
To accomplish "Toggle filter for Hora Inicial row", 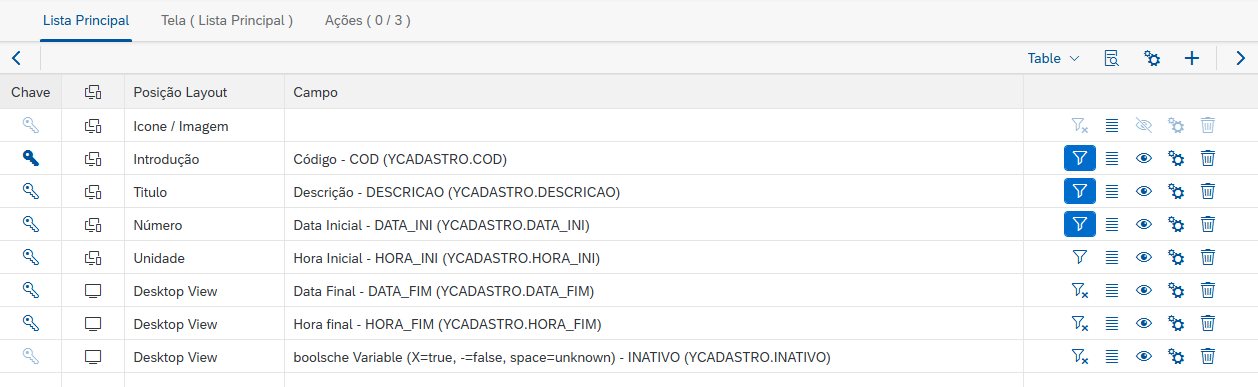I will point(1080,257).
